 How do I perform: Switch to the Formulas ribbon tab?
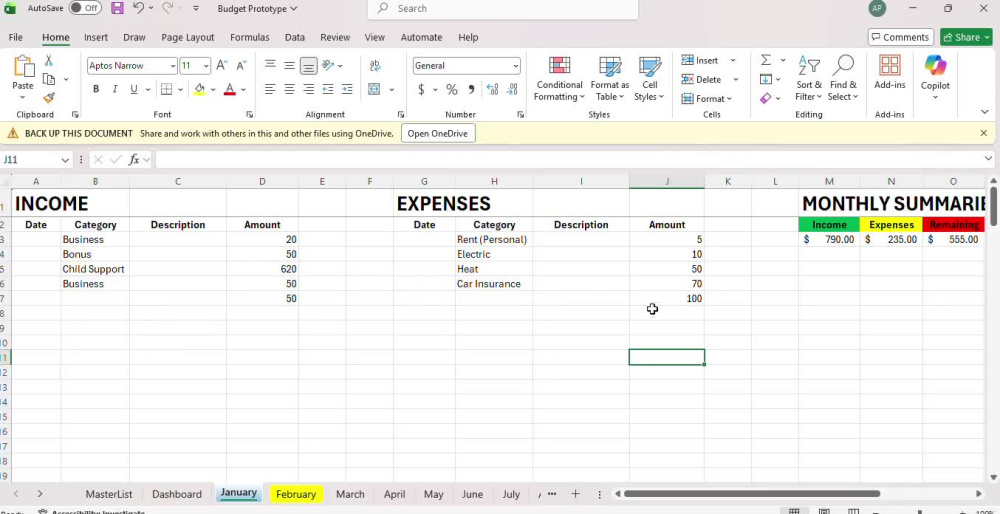tap(249, 37)
